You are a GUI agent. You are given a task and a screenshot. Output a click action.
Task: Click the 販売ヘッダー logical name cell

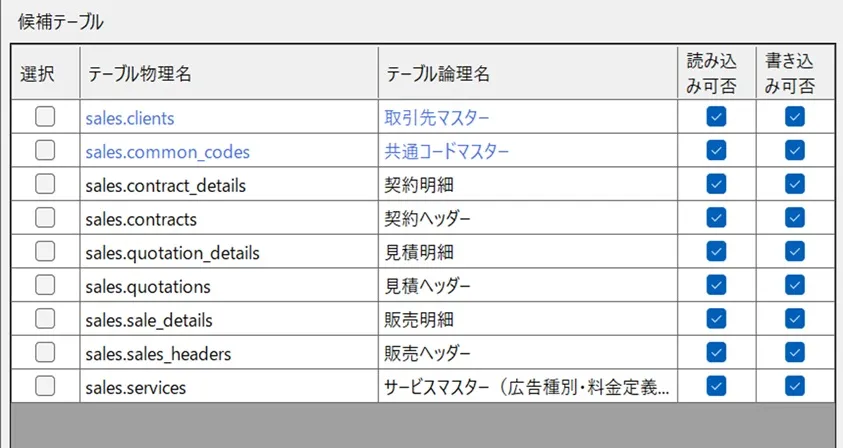coord(528,352)
